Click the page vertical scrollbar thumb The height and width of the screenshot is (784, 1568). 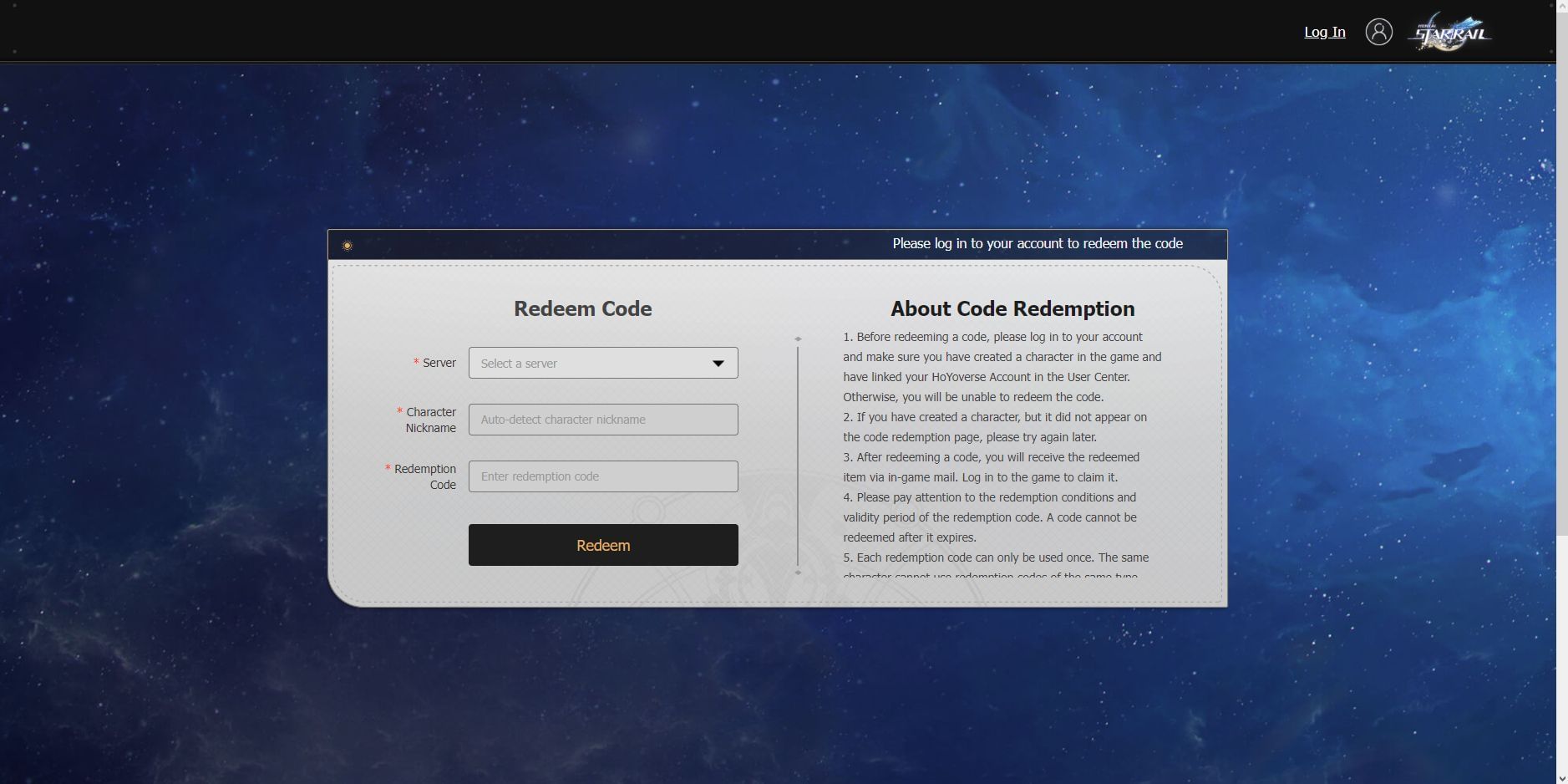[1561, 267]
